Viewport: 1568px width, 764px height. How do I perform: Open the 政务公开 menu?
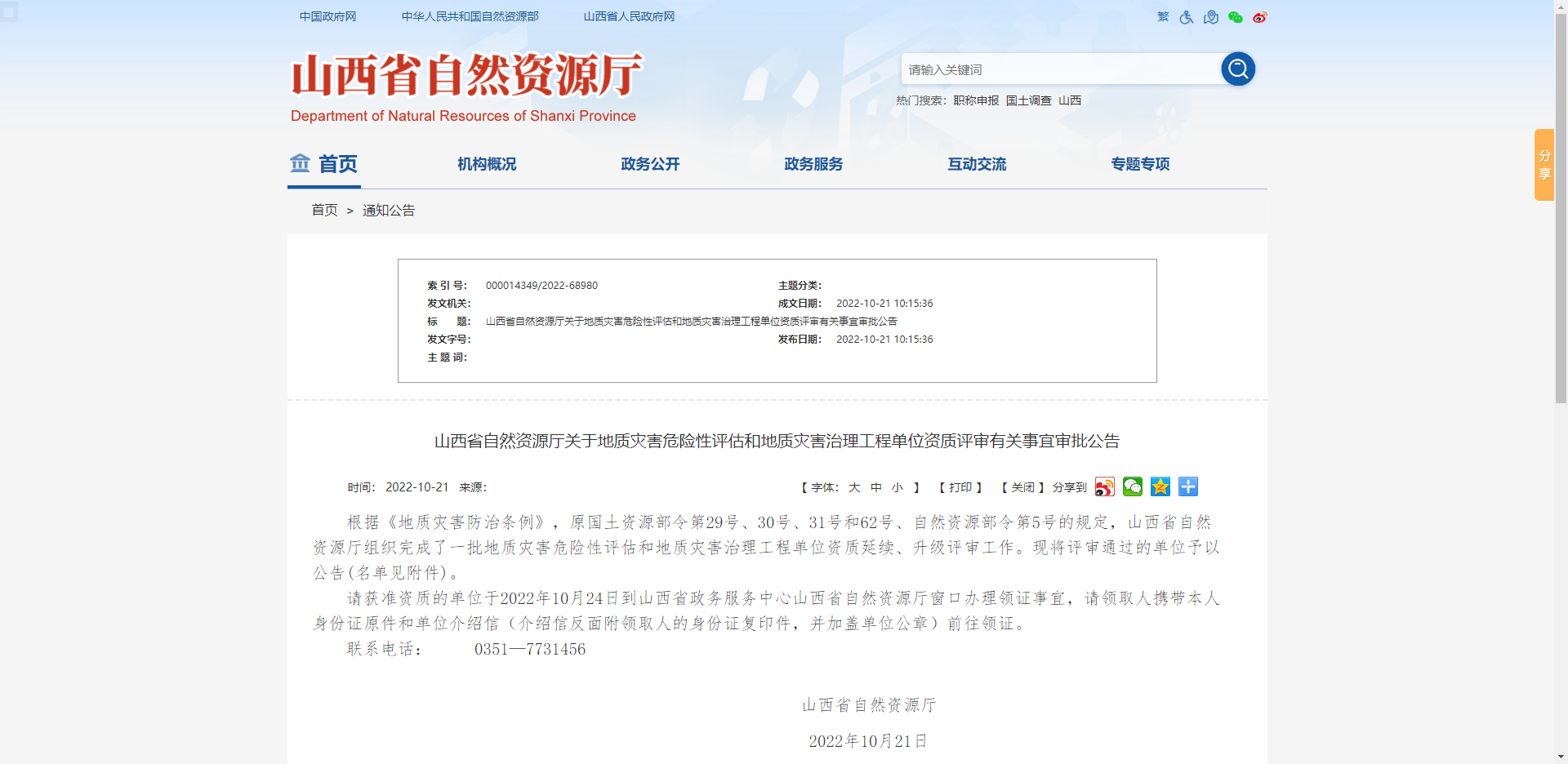pos(649,164)
